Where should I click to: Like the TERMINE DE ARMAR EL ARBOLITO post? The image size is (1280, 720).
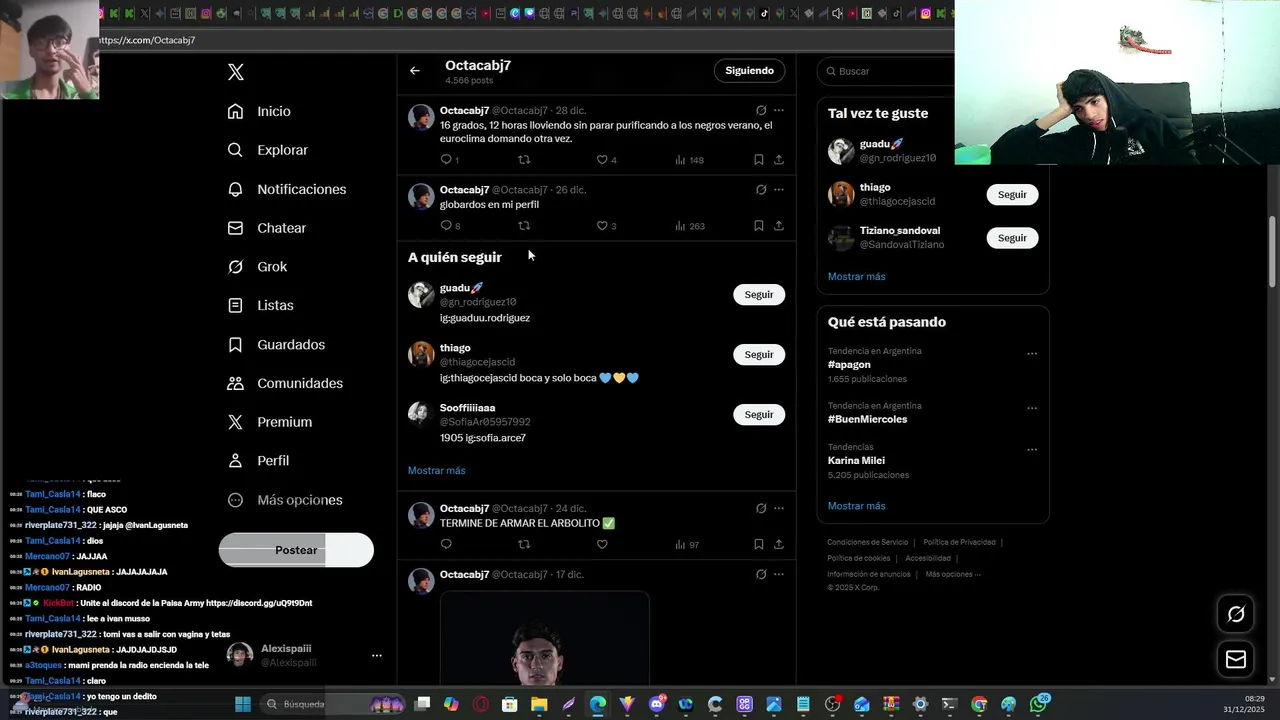pyautogui.click(x=602, y=544)
